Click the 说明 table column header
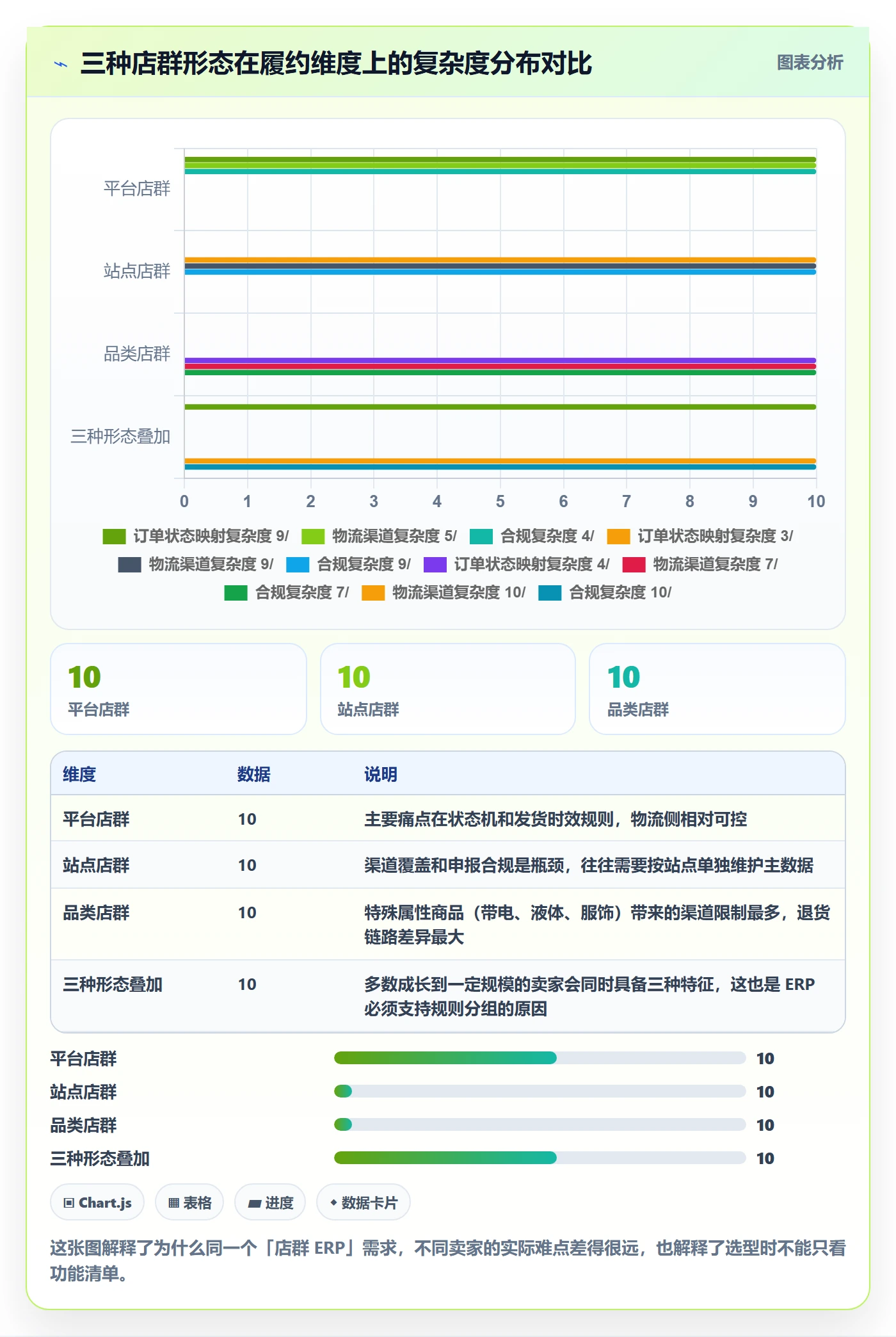 pyautogui.click(x=381, y=774)
